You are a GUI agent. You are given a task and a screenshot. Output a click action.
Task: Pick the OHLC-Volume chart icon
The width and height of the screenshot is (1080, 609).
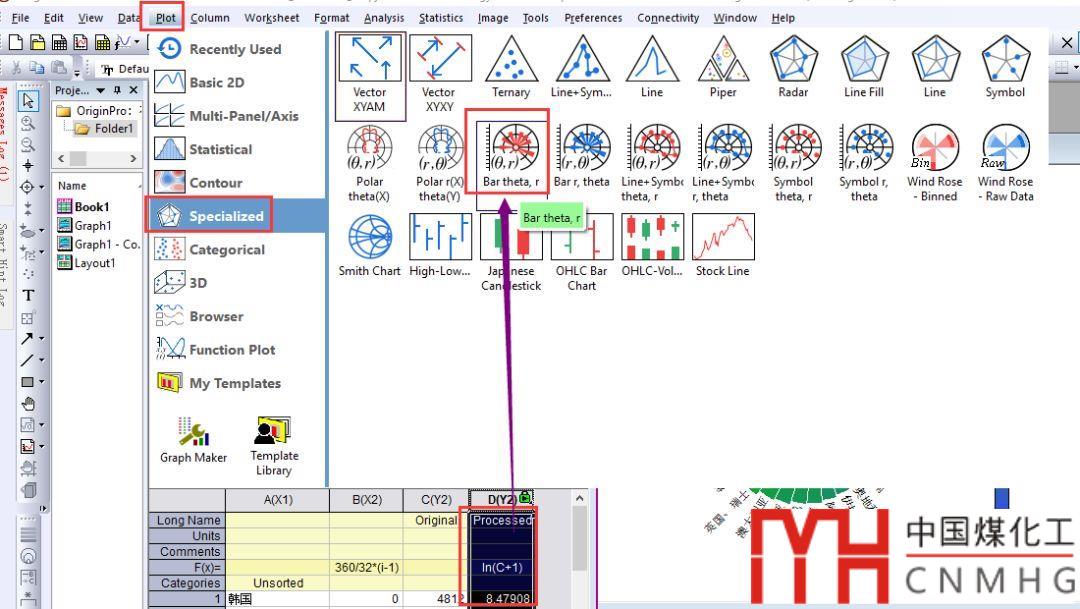click(x=652, y=245)
